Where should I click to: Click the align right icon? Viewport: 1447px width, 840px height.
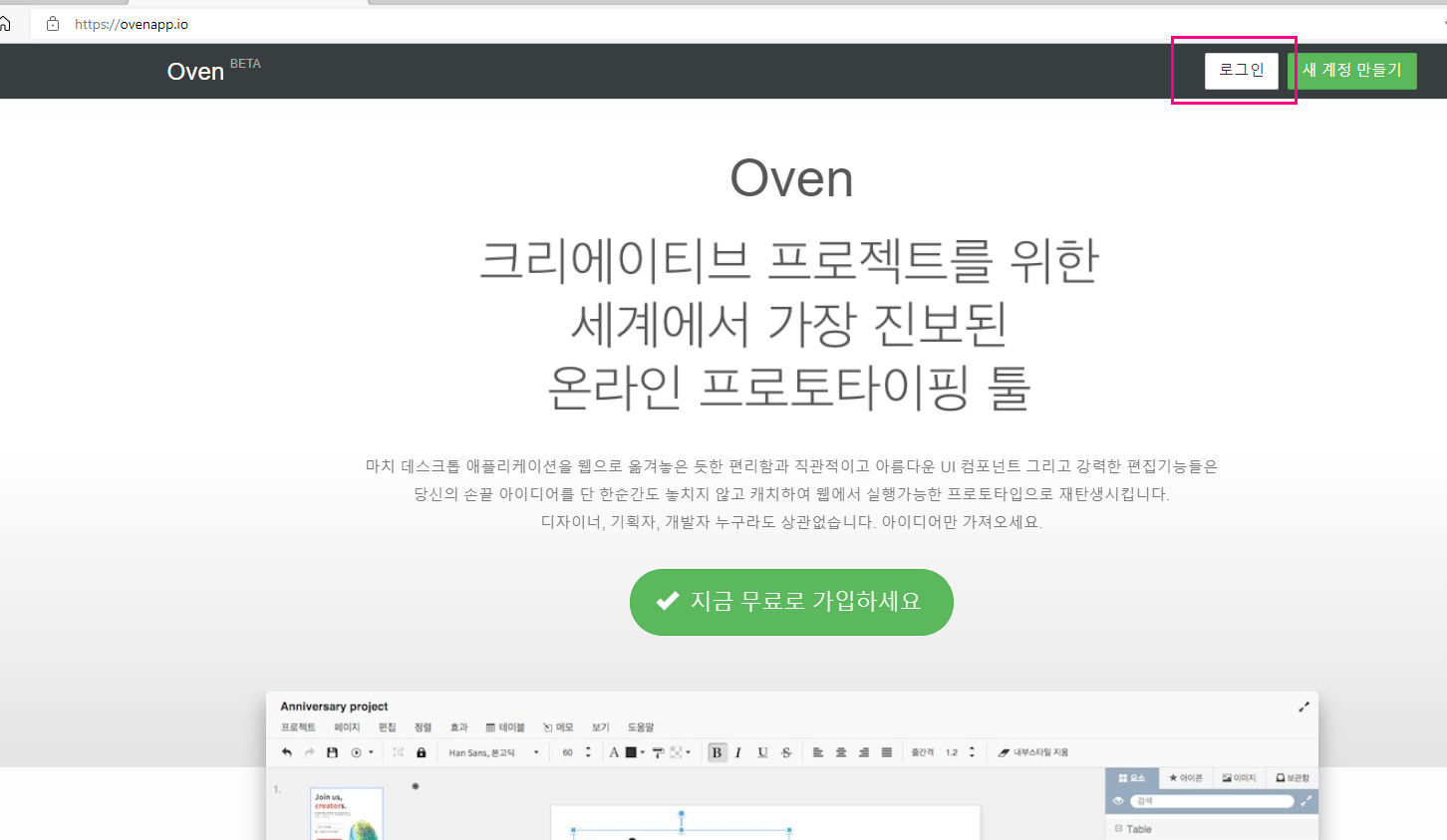pyautogui.click(x=864, y=752)
